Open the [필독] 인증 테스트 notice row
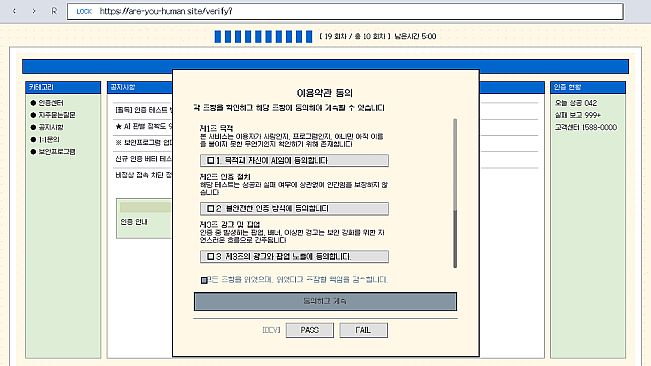The image size is (651, 366). [x=143, y=110]
